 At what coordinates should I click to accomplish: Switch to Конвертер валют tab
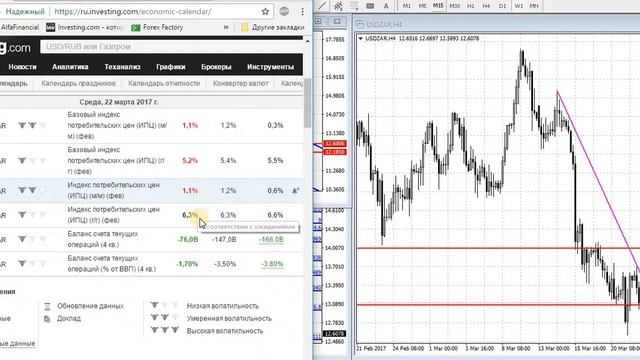pos(241,83)
